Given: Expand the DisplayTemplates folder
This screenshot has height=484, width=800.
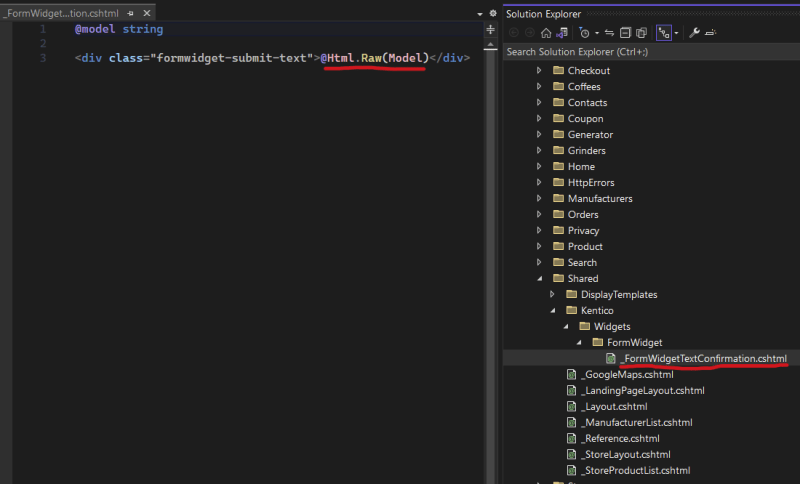Looking at the screenshot, I should 552,294.
